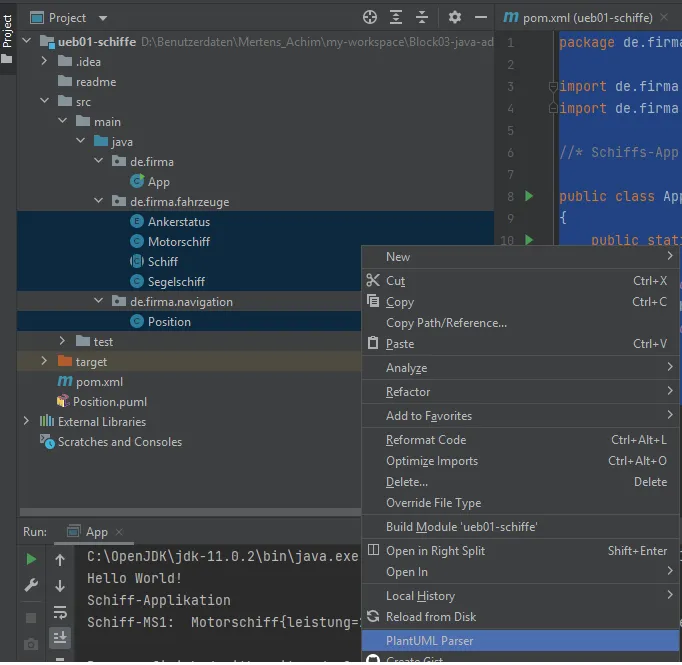Collapse the main folder
This screenshot has height=665, width=682.
[63, 121]
